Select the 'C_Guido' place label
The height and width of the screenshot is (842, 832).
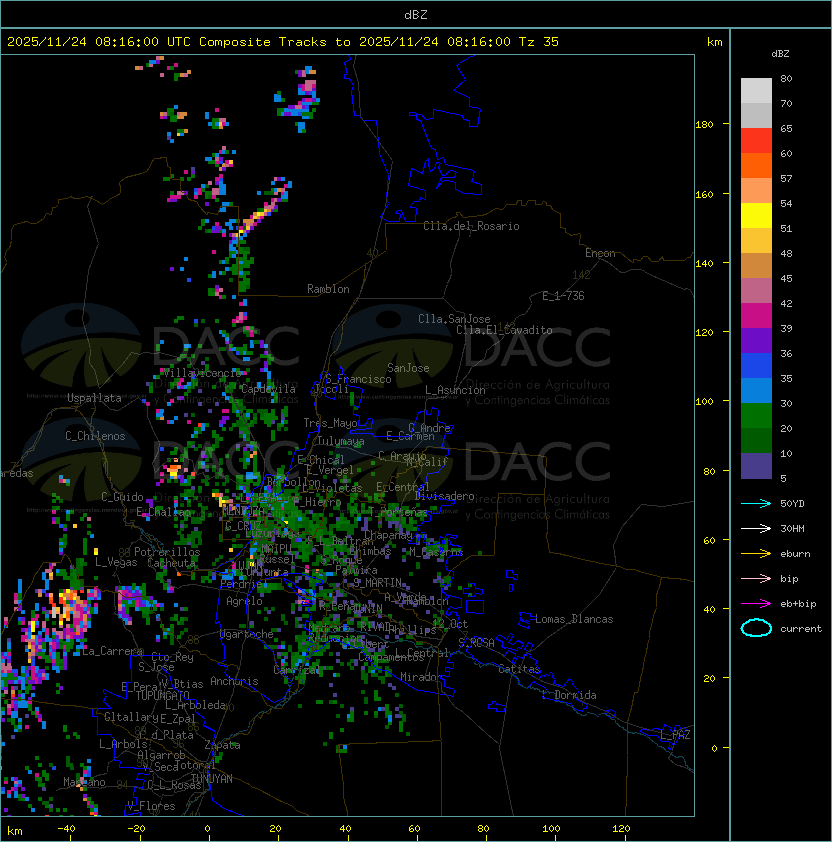click(122, 497)
